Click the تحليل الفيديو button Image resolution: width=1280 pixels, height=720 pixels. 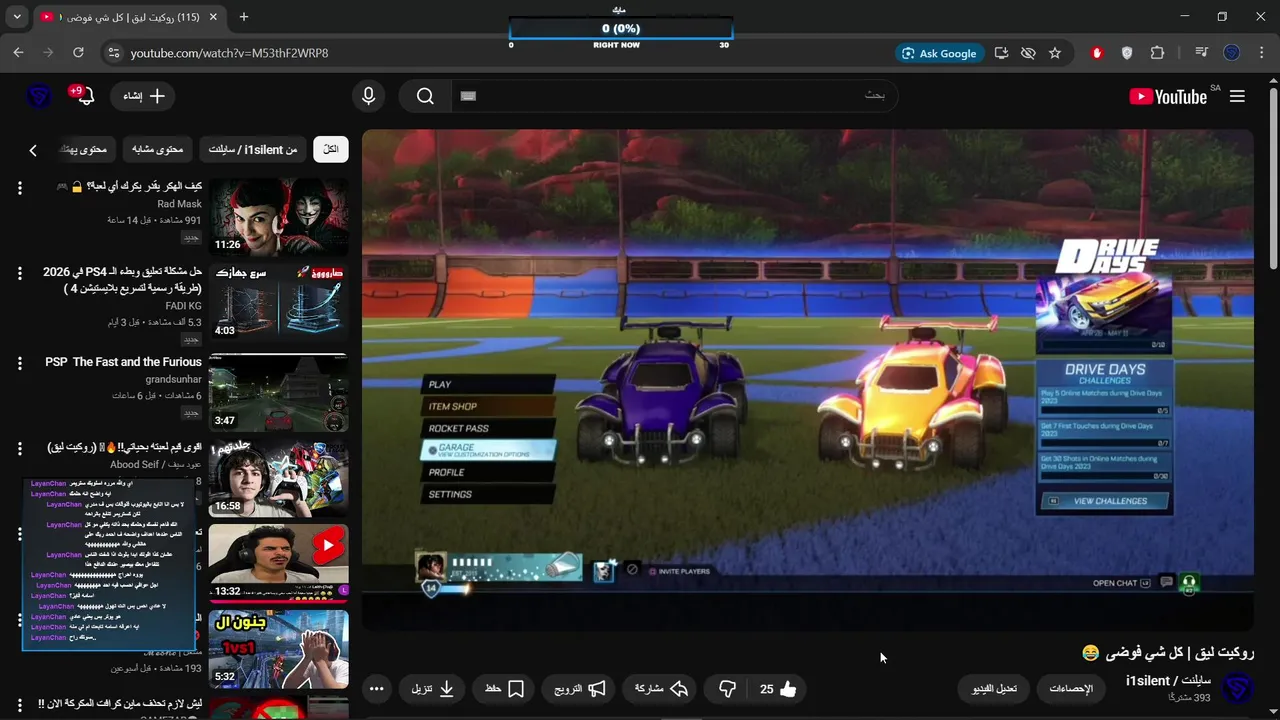[x=994, y=689]
